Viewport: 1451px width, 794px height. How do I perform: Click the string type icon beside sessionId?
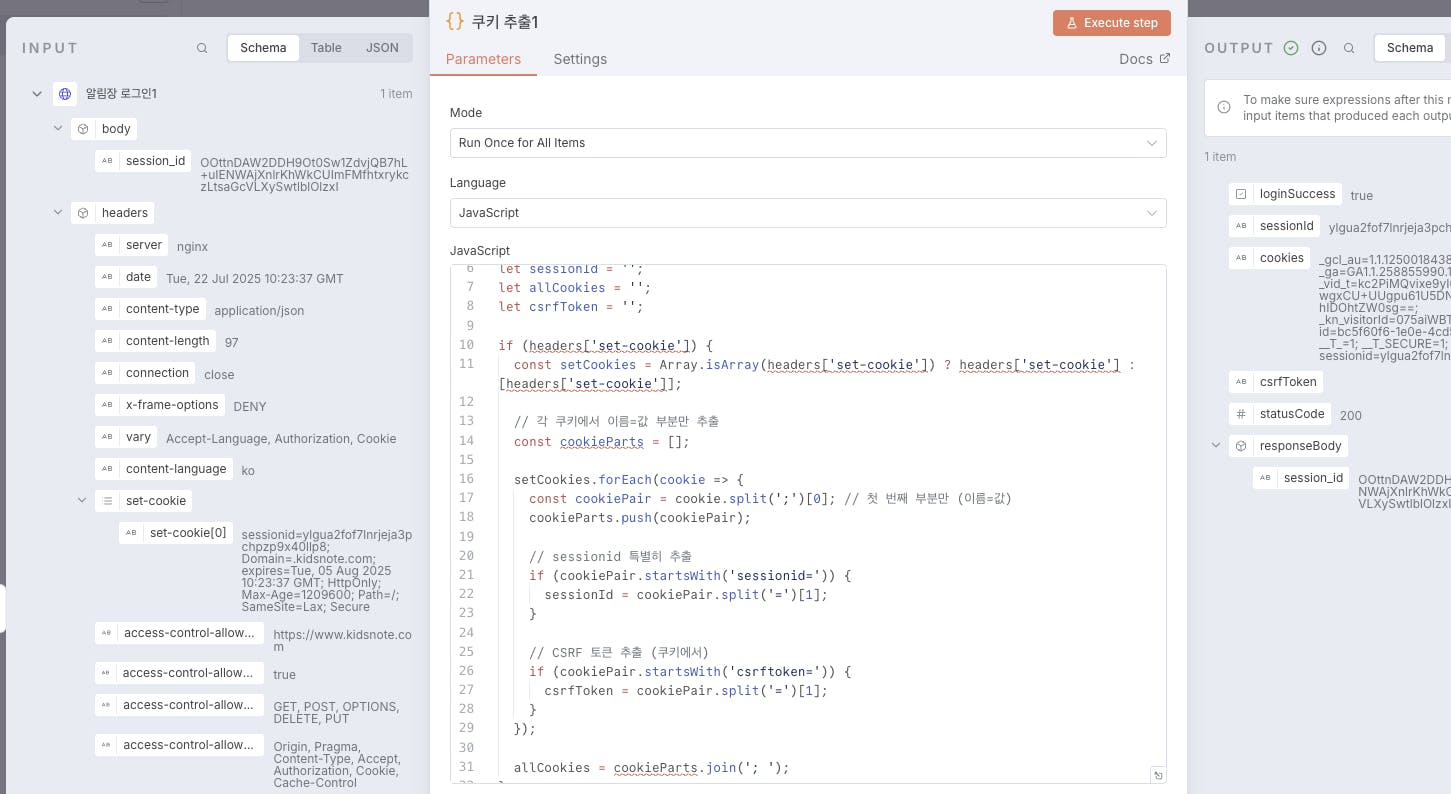[1241, 226]
